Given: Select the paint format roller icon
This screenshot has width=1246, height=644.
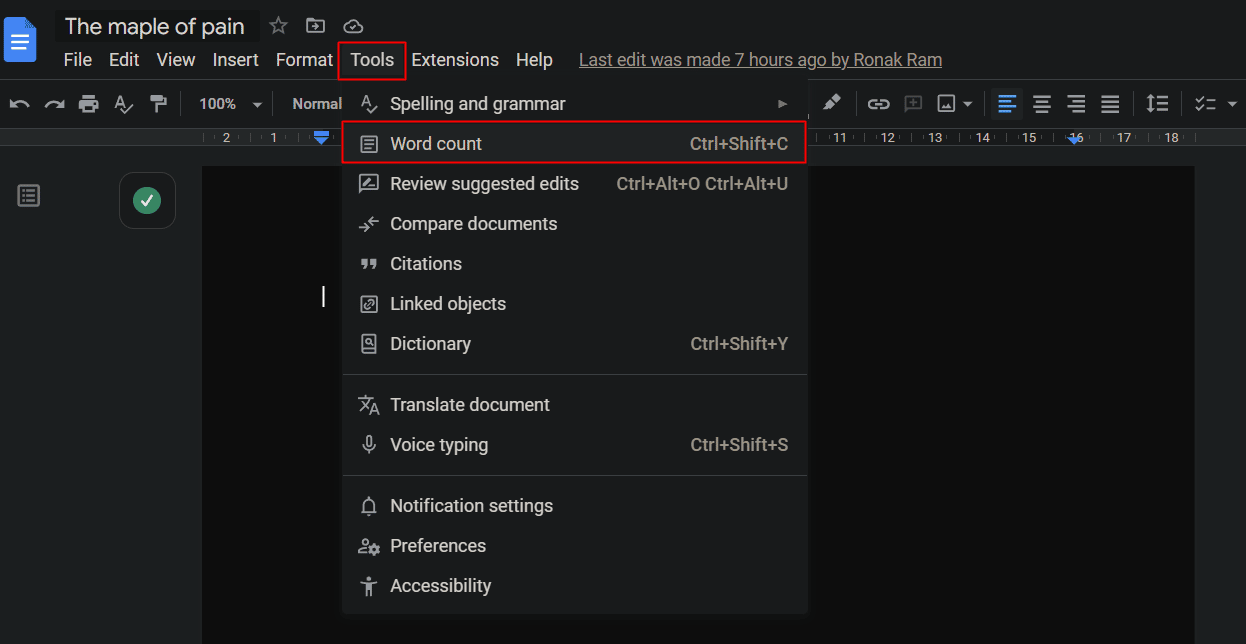Looking at the screenshot, I should 157,104.
